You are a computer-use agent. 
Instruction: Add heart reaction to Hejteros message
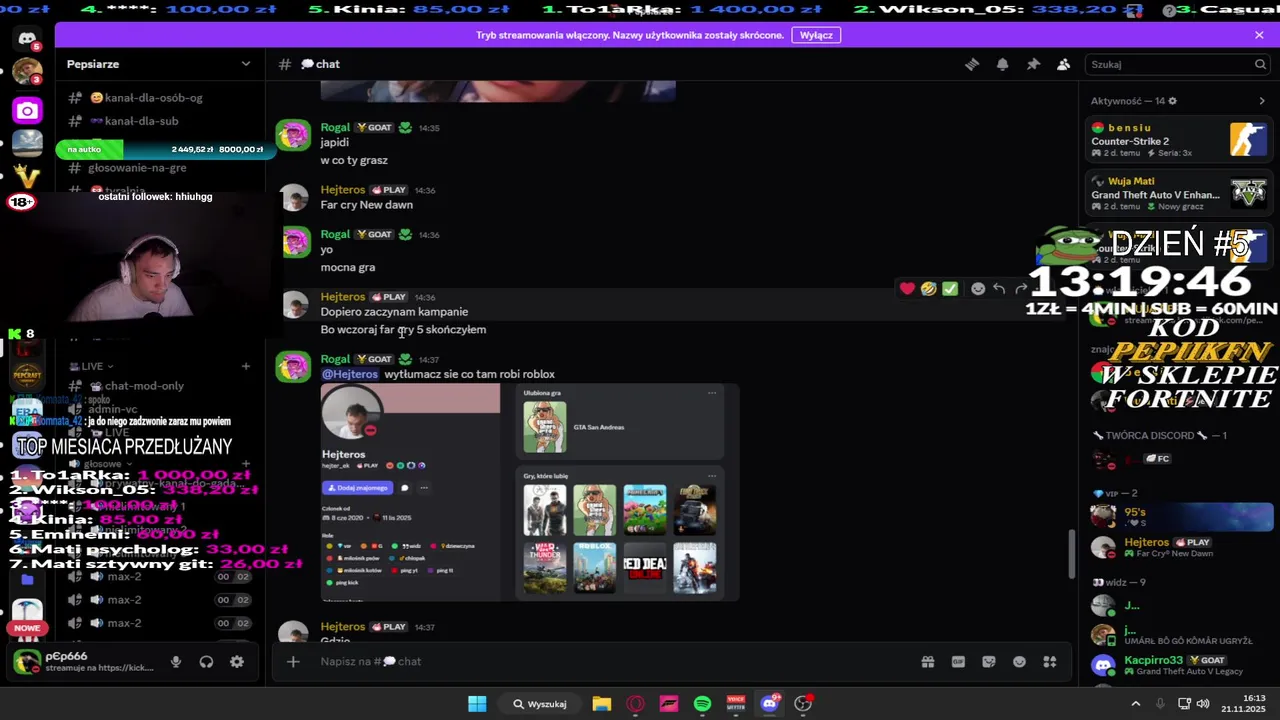coord(907,289)
